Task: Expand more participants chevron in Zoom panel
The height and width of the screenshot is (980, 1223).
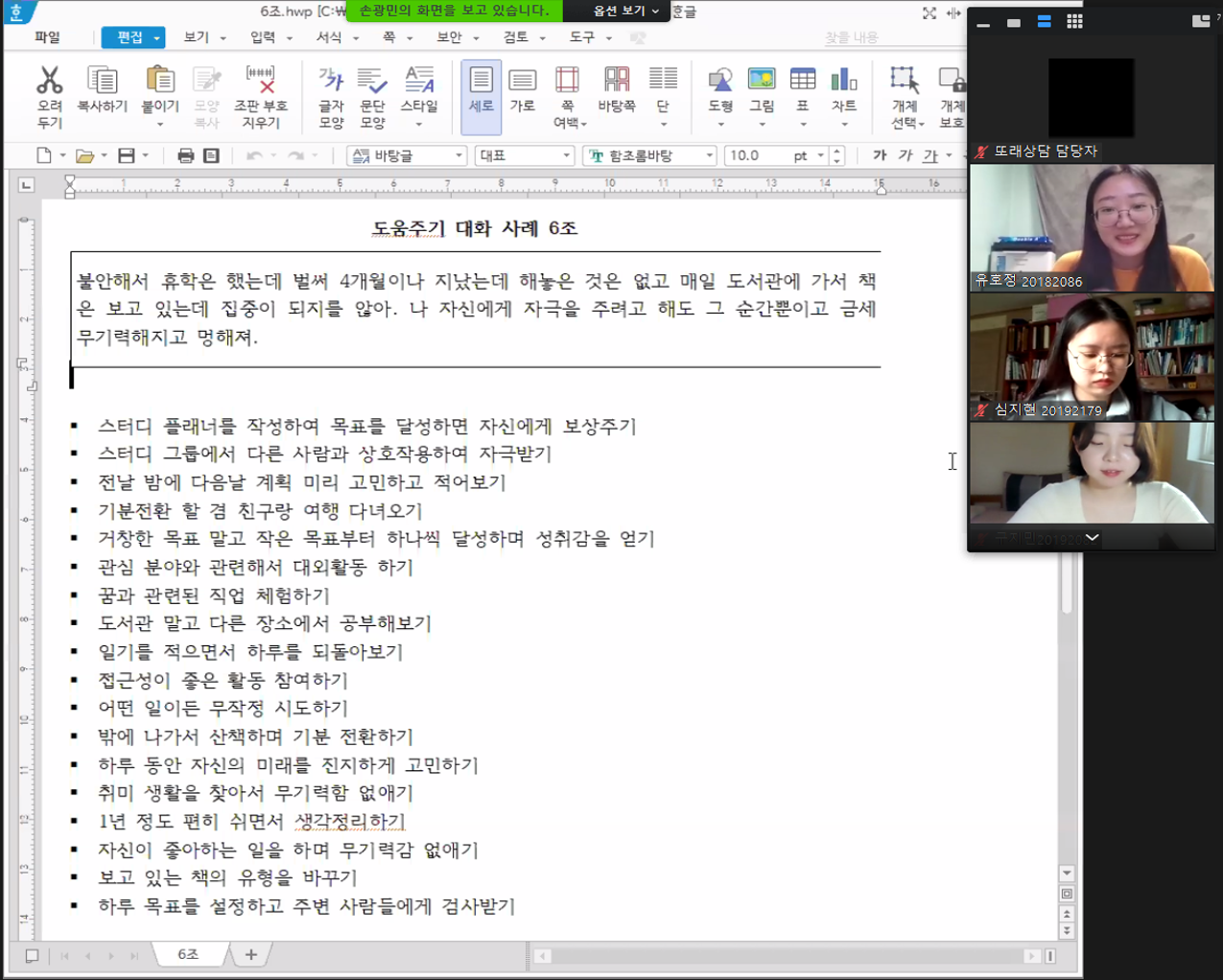Action: (1092, 538)
